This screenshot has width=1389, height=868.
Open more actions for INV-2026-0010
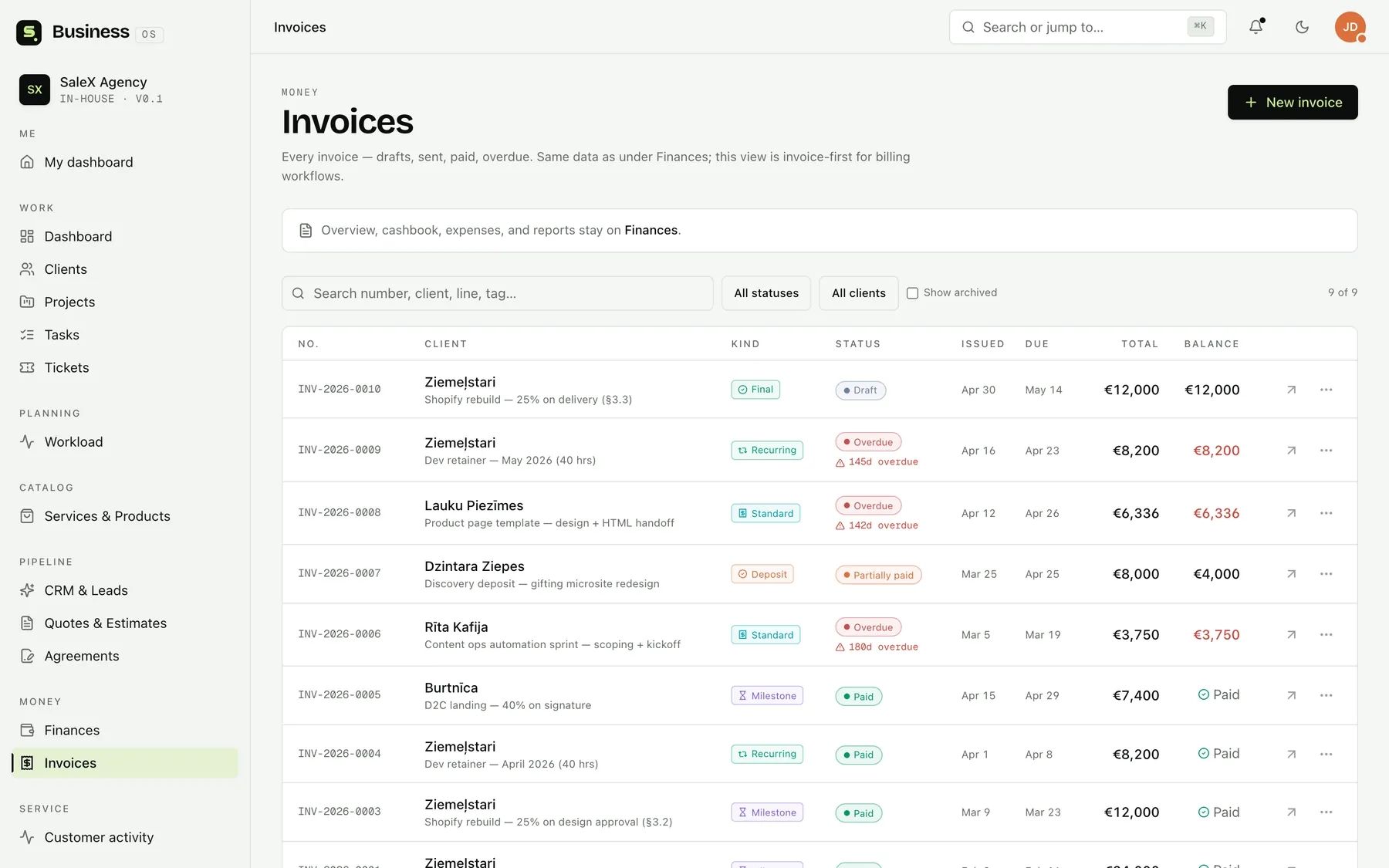click(x=1326, y=390)
